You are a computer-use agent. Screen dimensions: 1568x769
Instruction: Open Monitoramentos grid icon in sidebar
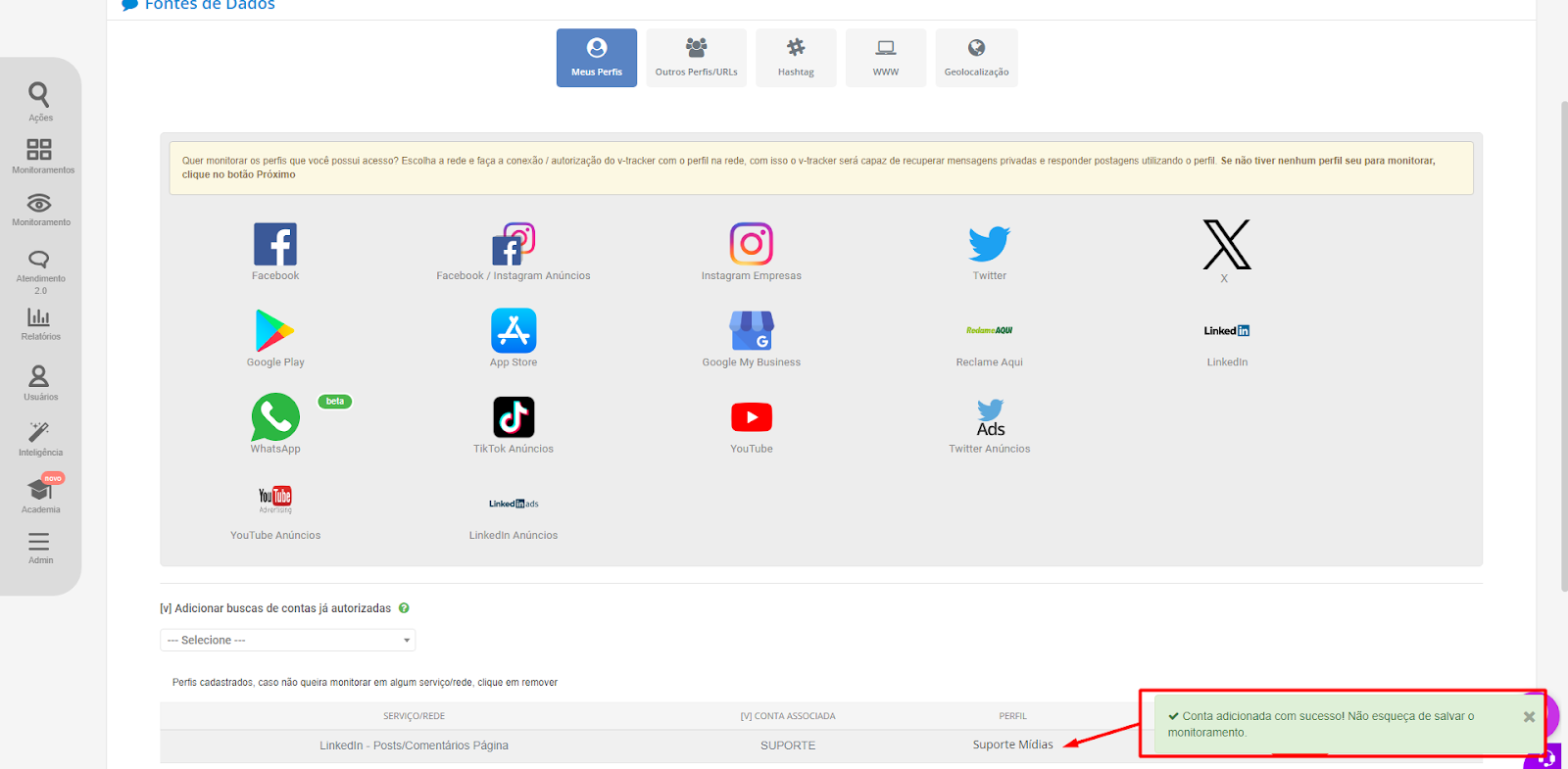pos(39,149)
